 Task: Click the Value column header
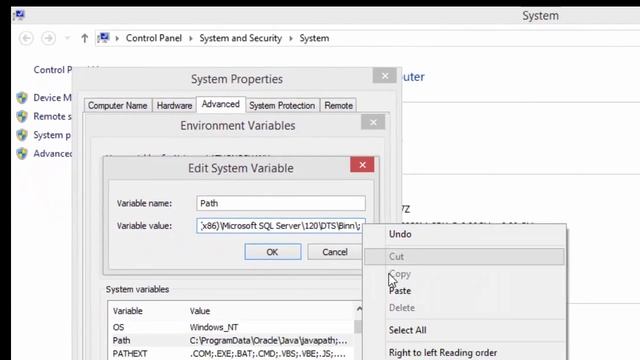click(200, 311)
